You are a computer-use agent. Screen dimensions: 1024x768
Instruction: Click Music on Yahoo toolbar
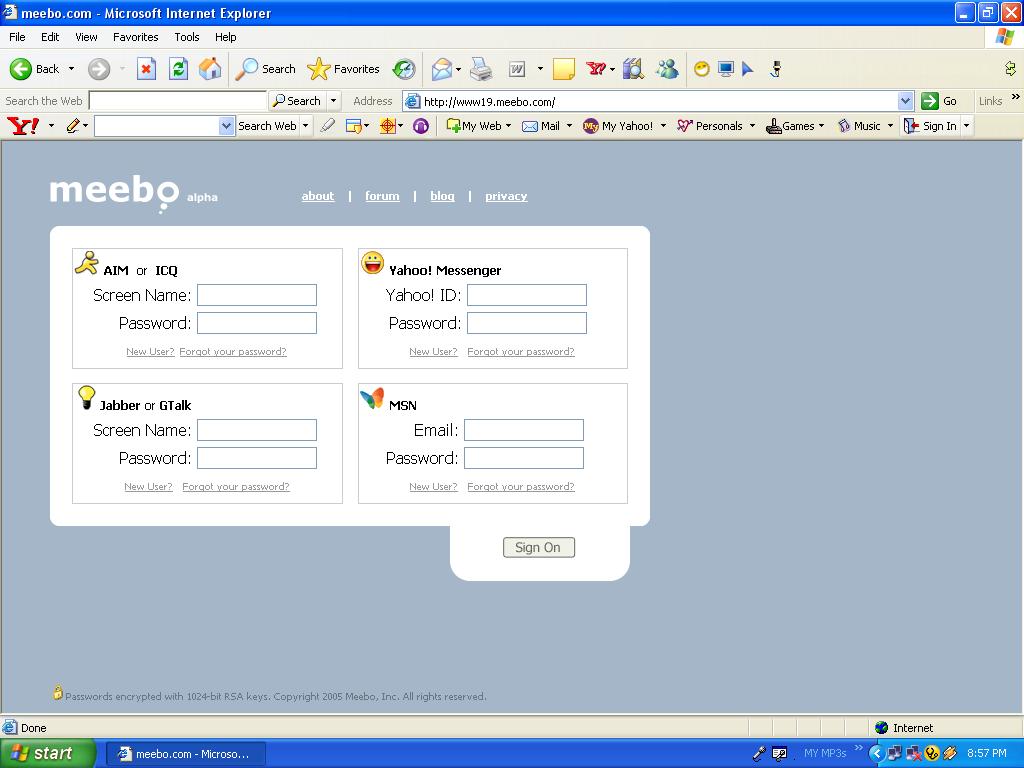[859, 125]
